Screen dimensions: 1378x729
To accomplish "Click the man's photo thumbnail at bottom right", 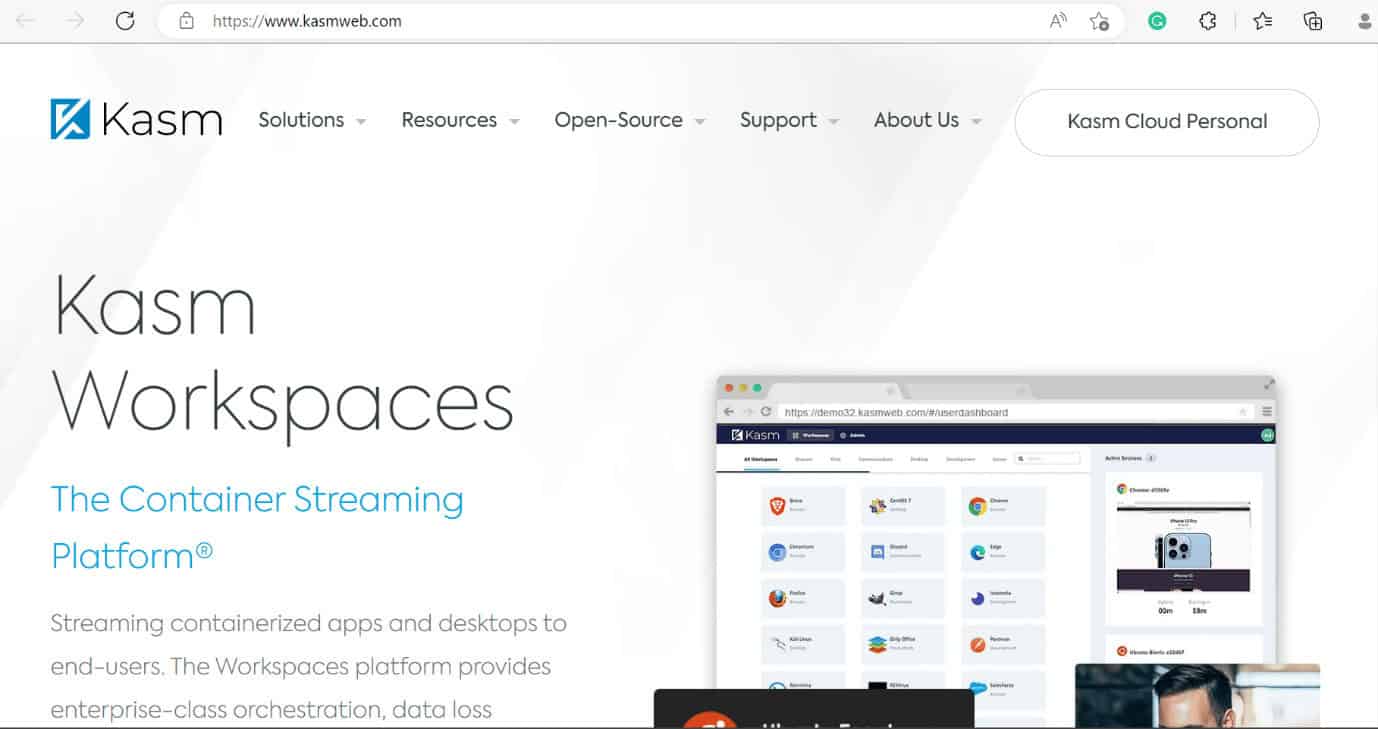I will coord(1197,696).
